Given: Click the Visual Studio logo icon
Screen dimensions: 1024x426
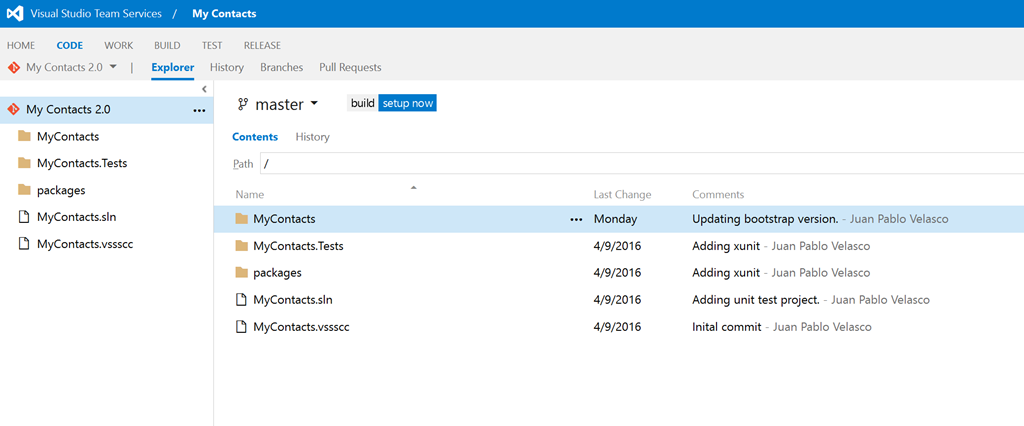Looking at the screenshot, I should (x=15, y=14).
